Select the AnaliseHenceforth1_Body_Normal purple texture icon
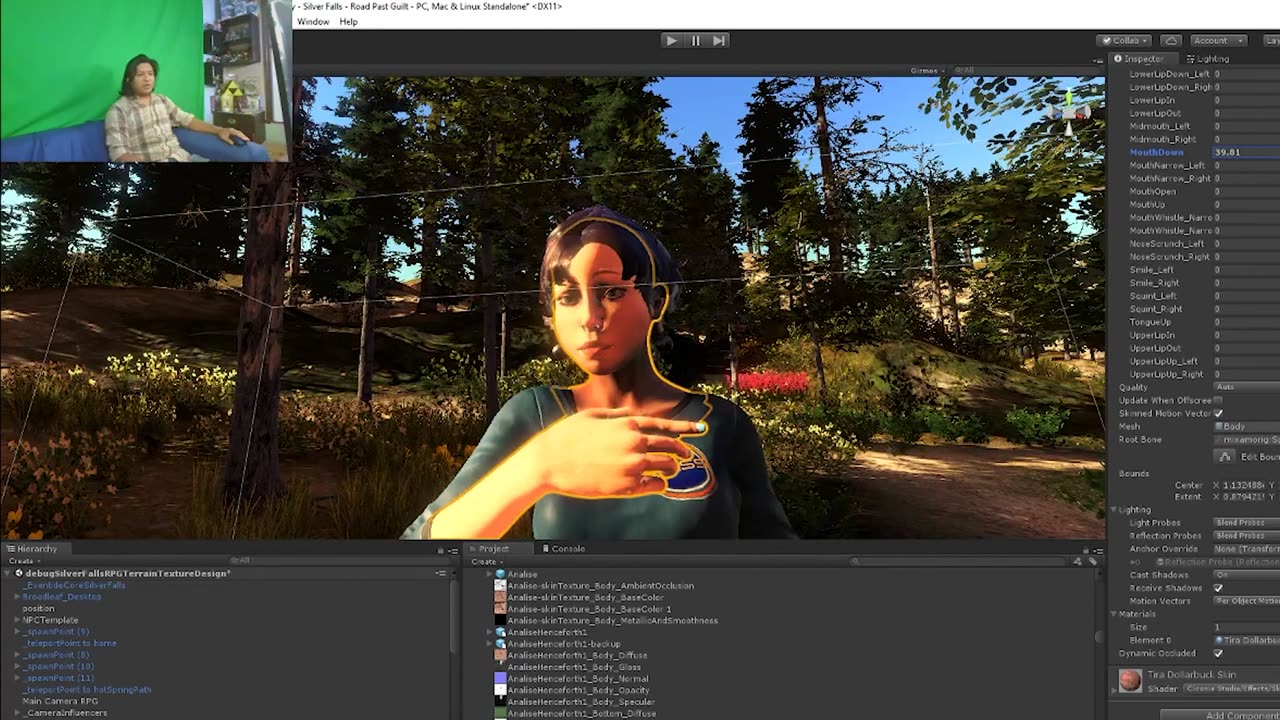This screenshot has width=1280, height=720. (x=500, y=678)
